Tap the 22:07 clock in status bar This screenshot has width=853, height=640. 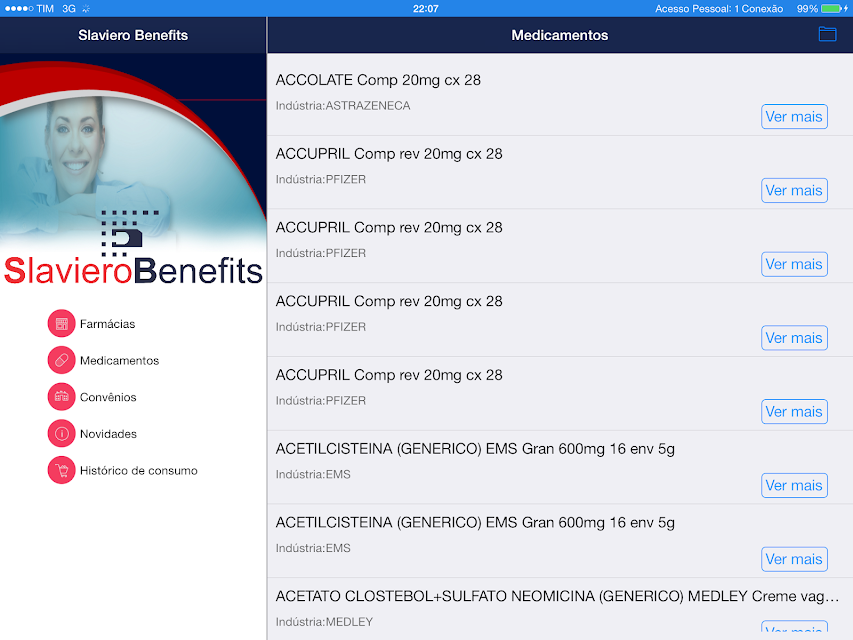point(425,9)
